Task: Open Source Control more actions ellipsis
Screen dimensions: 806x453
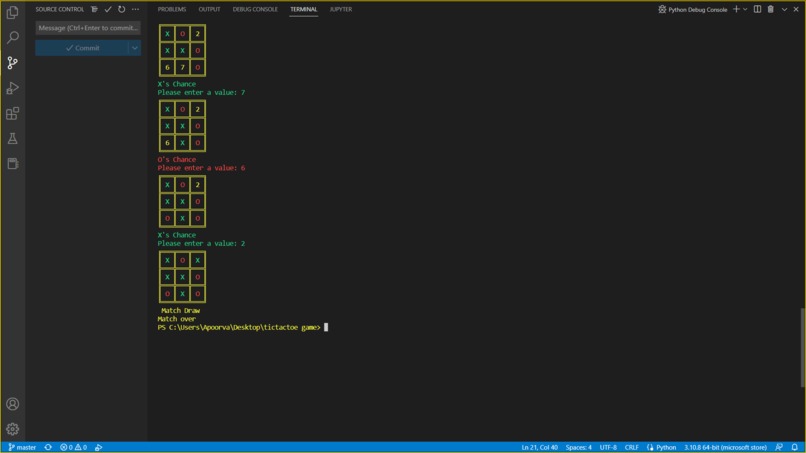Action: [135, 9]
